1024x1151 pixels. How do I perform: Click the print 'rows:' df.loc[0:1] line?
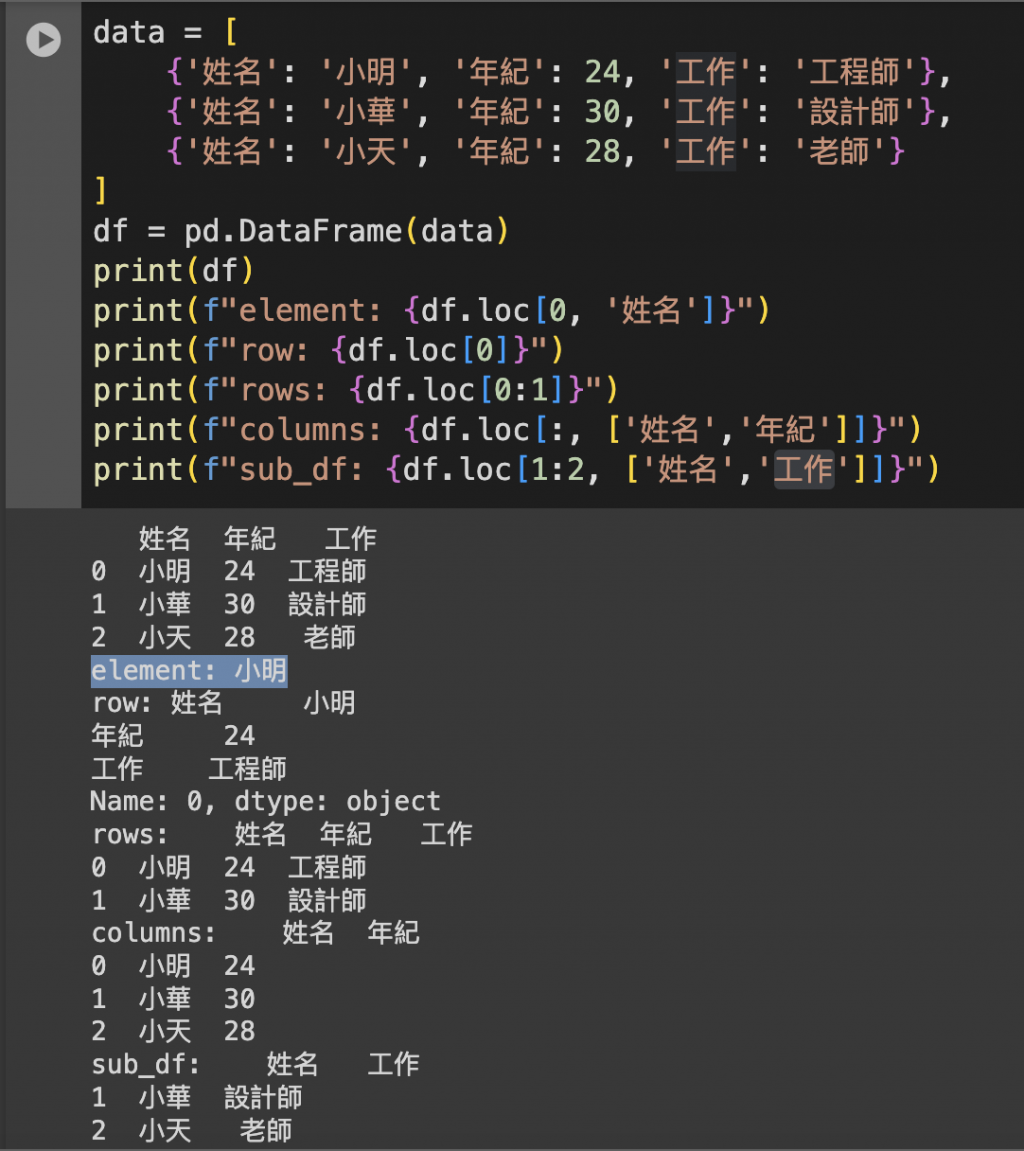356,390
